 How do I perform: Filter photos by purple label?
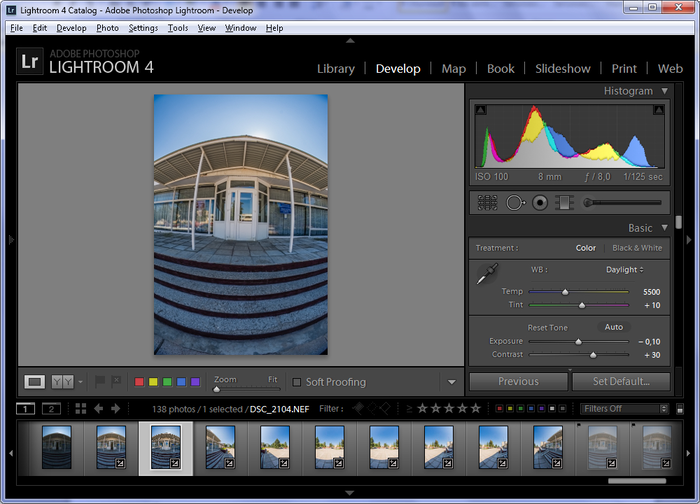coord(542,408)
